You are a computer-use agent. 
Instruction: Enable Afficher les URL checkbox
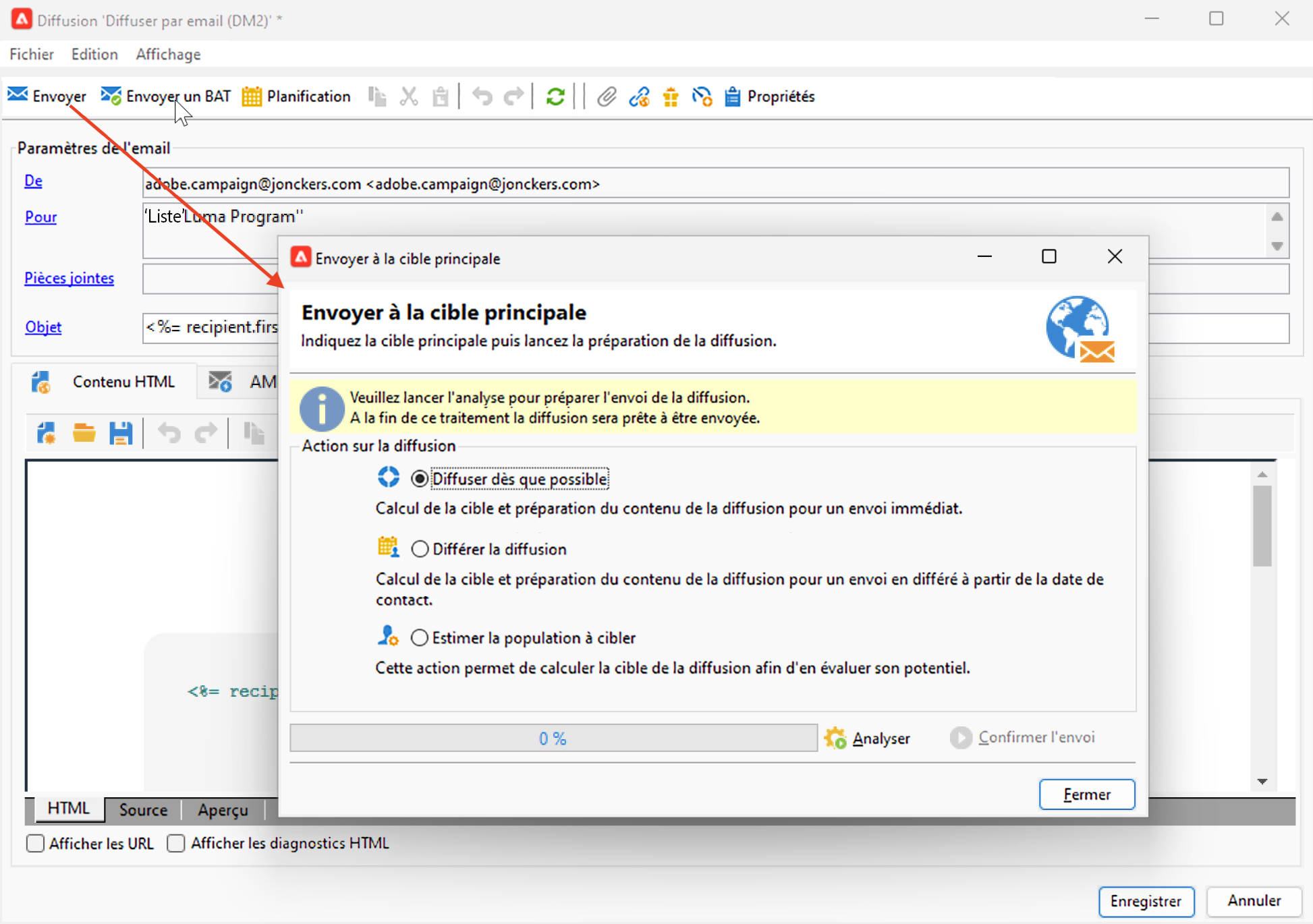click(x=36, y=843)
